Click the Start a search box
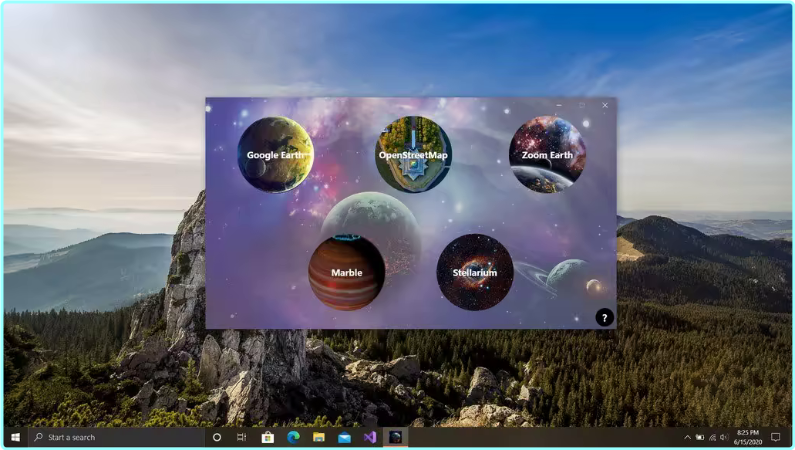Viewport: 795px width, 450px height. pos(116,437)
